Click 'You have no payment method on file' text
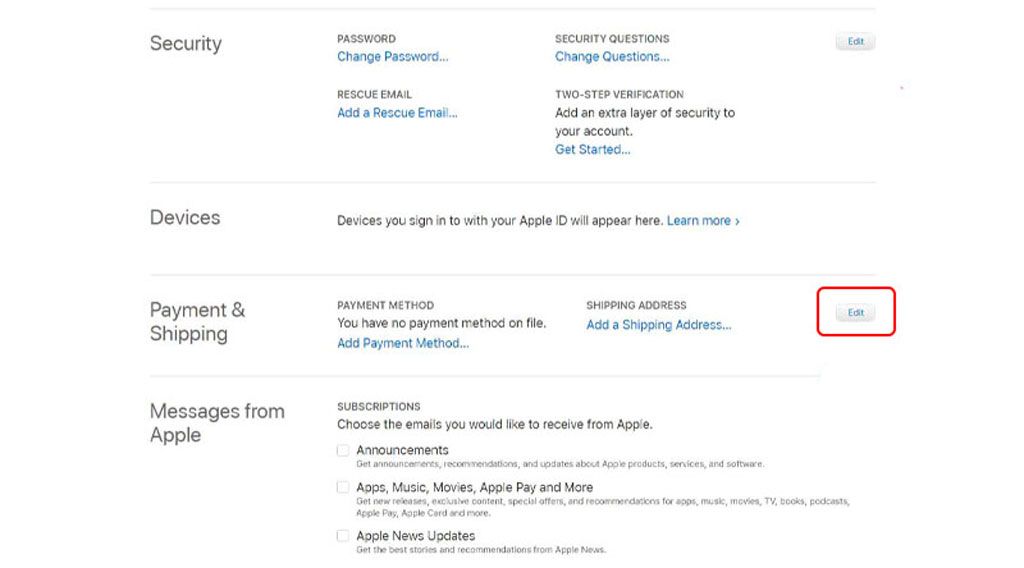Viewport: 1024px width, 568px height. tap(441, 323)
